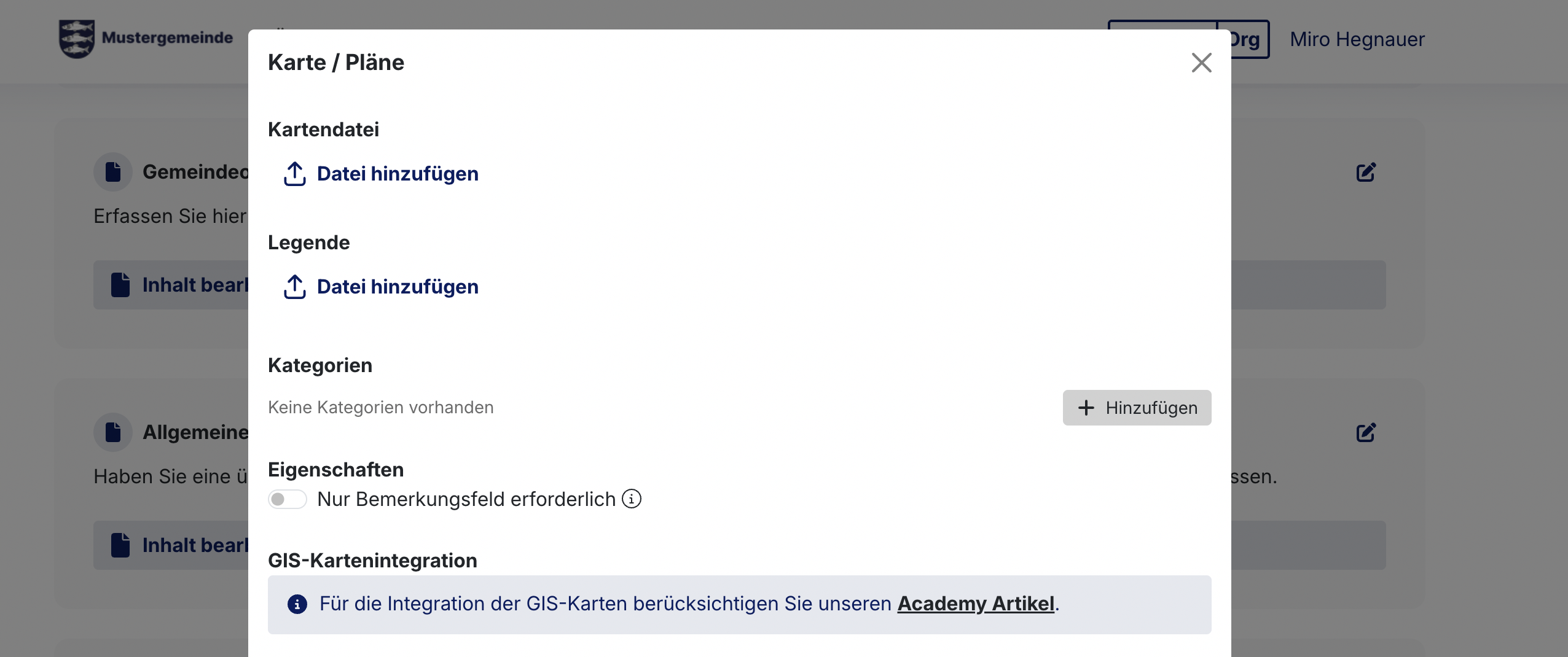Click the Mustergemeinde title text
1568x657 pixels.
click(167, 37)
